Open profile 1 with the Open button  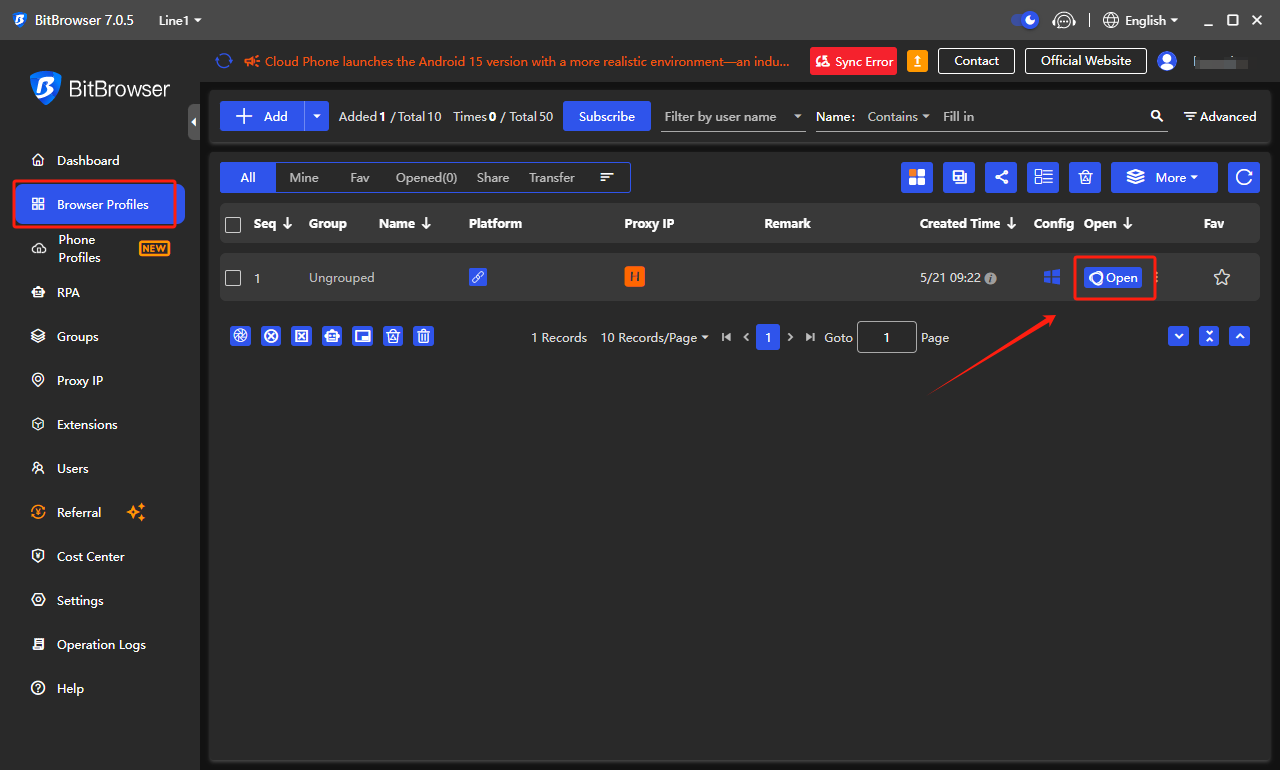coord(1113,278)
